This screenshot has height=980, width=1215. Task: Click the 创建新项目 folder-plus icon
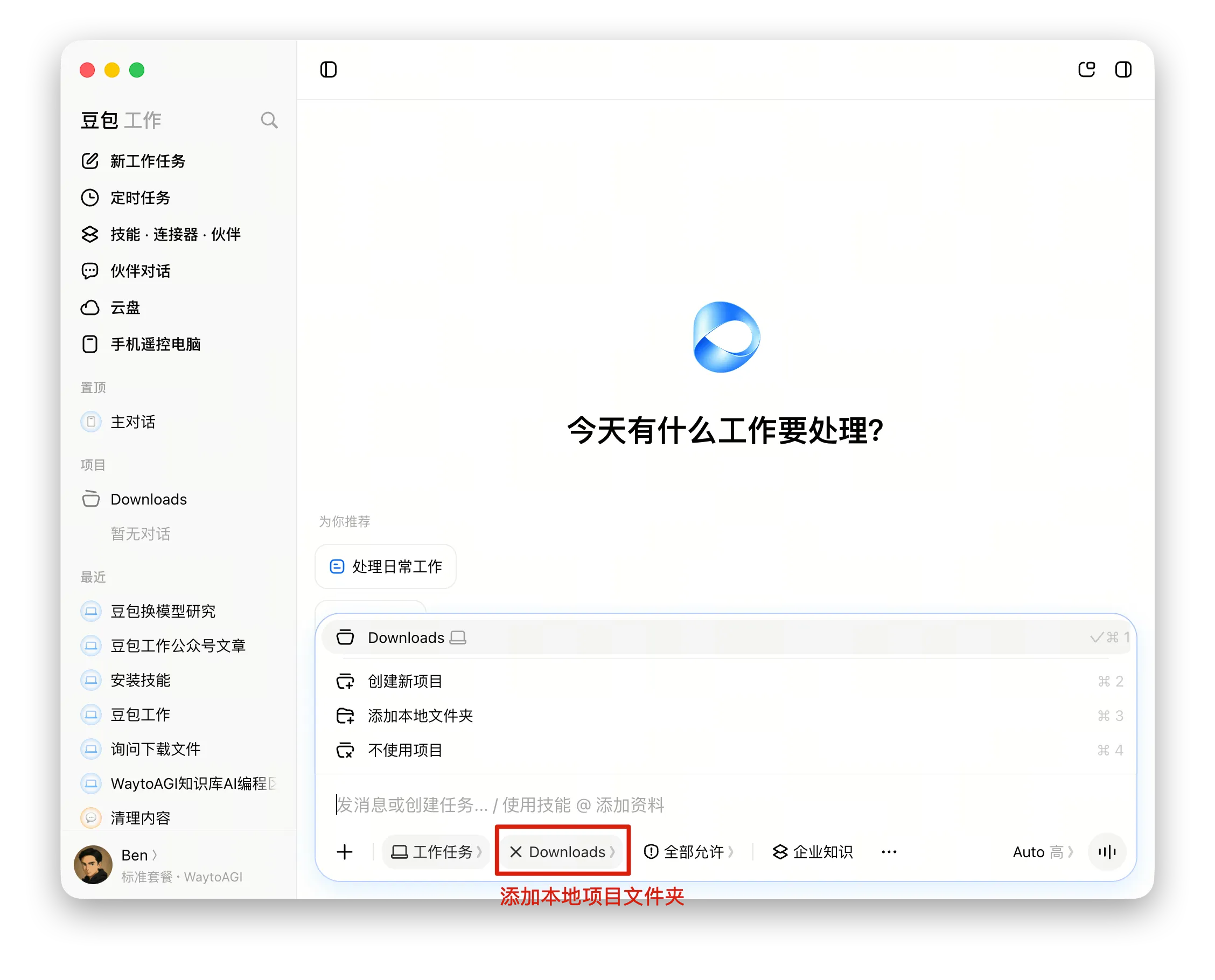345,681
